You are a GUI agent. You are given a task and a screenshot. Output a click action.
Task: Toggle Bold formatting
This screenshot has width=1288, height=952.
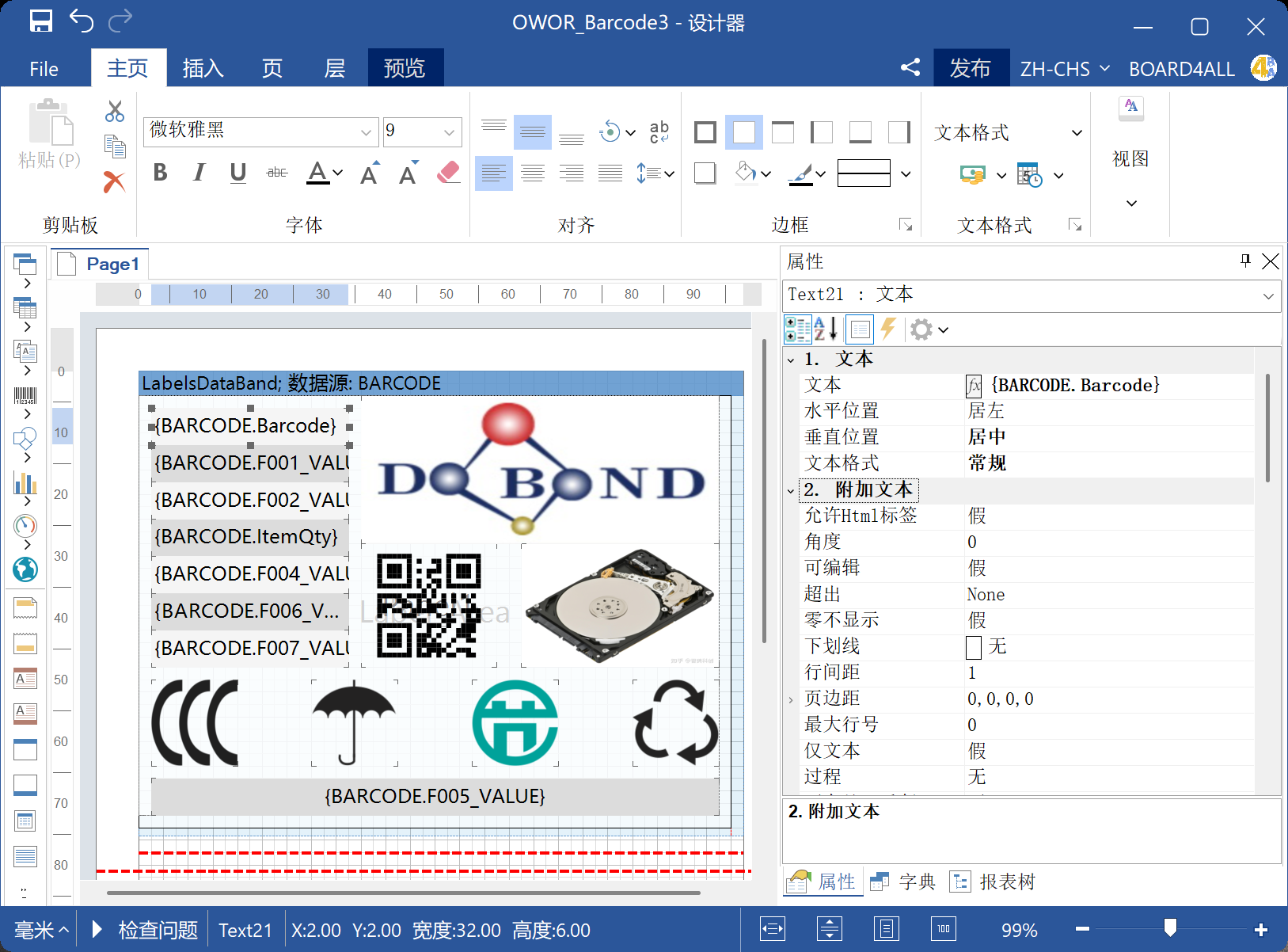coord(160,173)
